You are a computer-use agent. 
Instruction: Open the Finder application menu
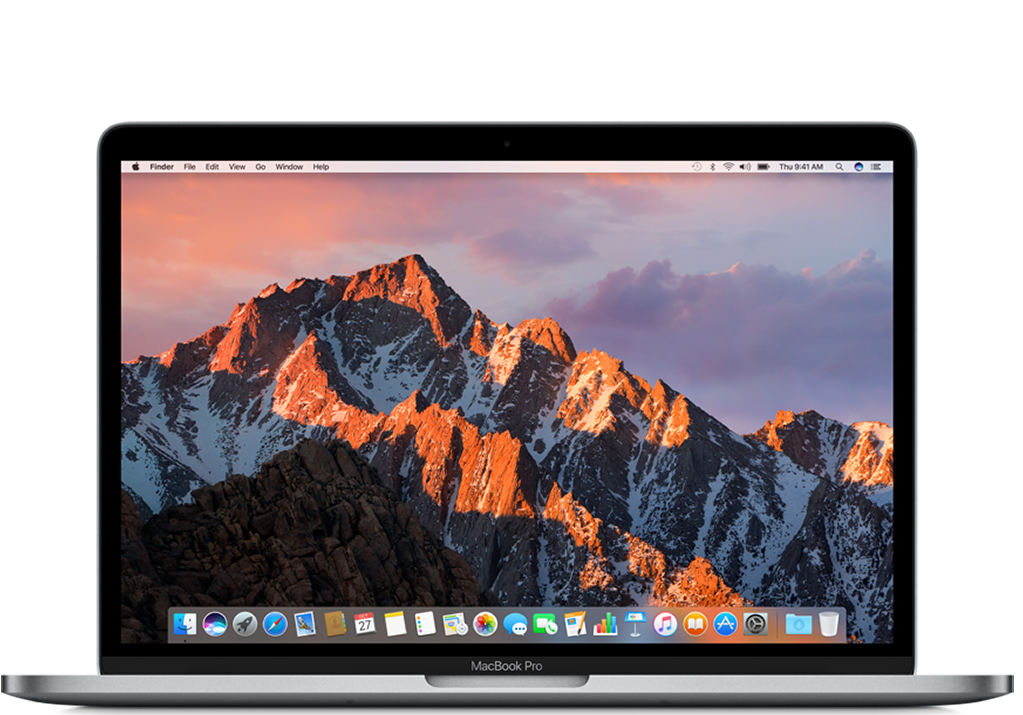click(x=162, y=167)
